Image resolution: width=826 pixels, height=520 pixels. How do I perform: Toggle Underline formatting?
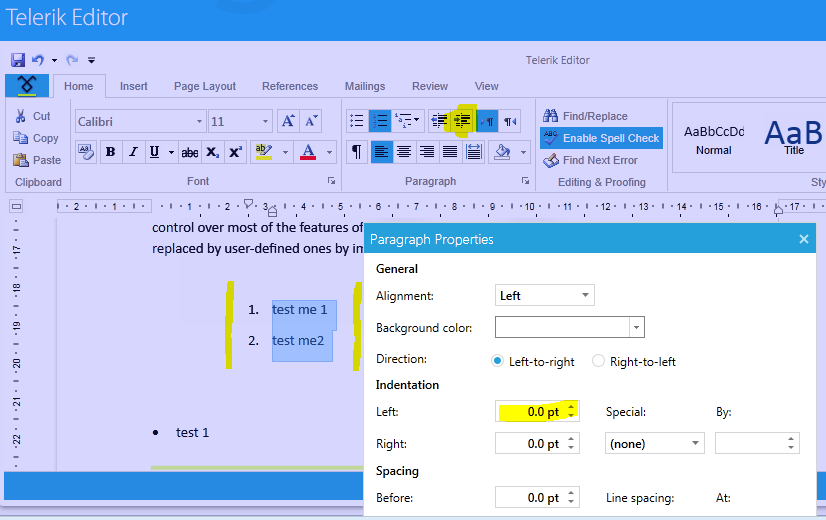coord(154,152)
